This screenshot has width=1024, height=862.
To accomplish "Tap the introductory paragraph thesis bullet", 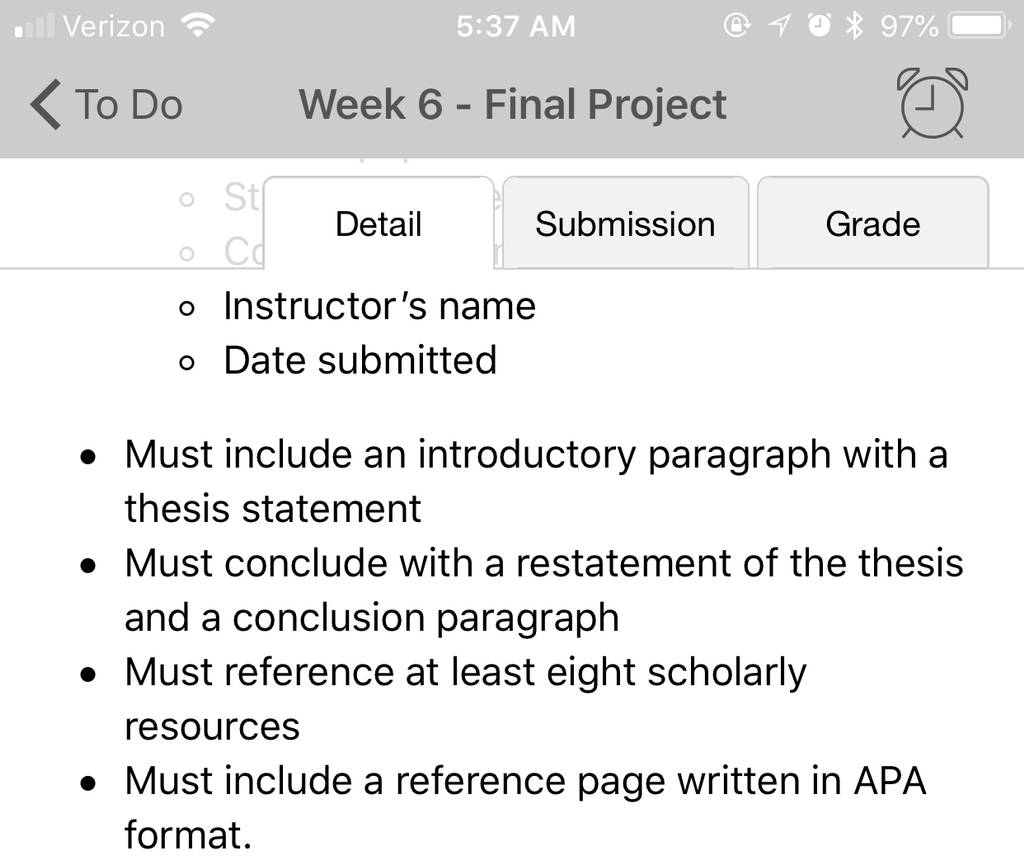I will (536, 481).
